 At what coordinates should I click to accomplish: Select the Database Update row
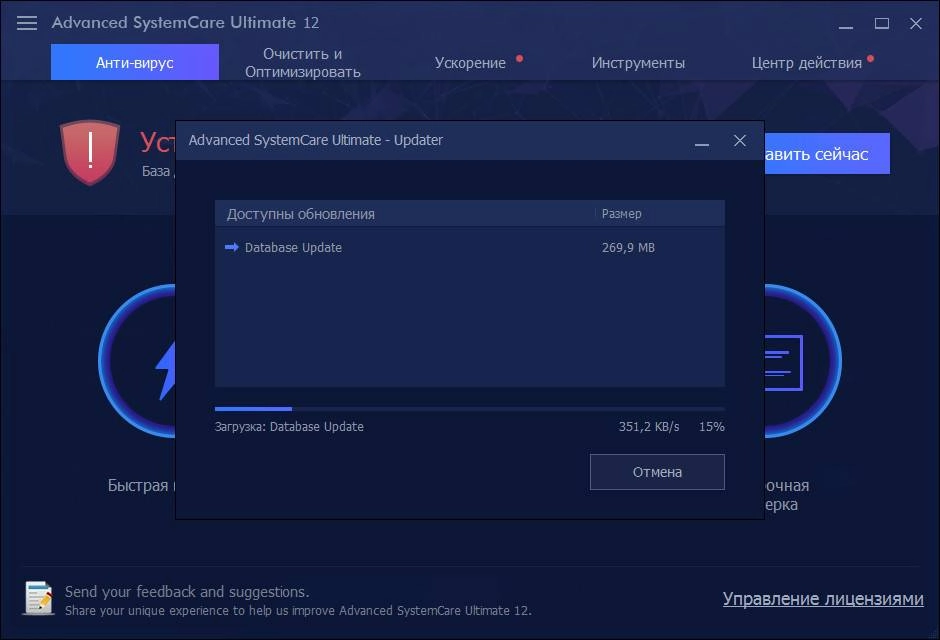tap(469, 247)
